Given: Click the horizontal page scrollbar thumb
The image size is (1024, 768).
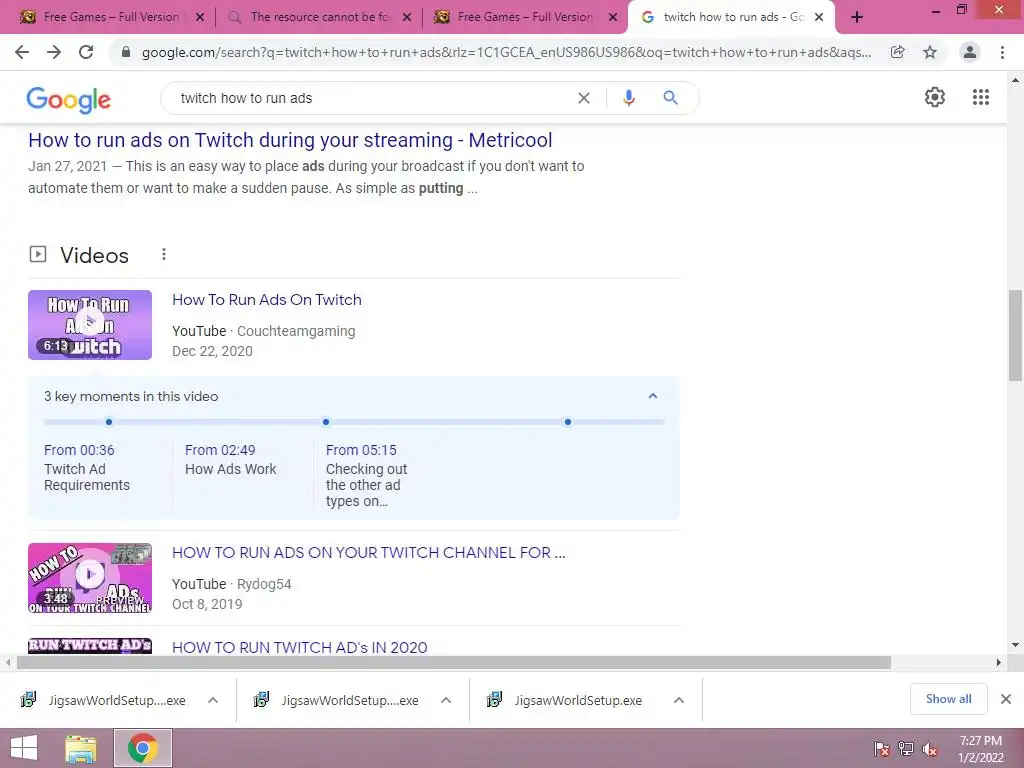Looking at the screenshot, I should (453, 662).
